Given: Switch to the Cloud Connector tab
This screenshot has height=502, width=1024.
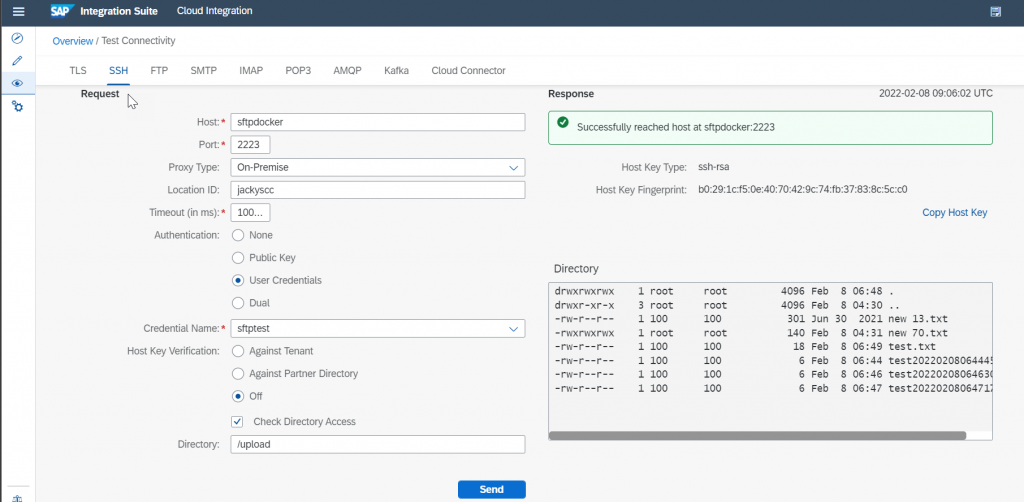Looking at the screenshot, I should coord(468,71).
